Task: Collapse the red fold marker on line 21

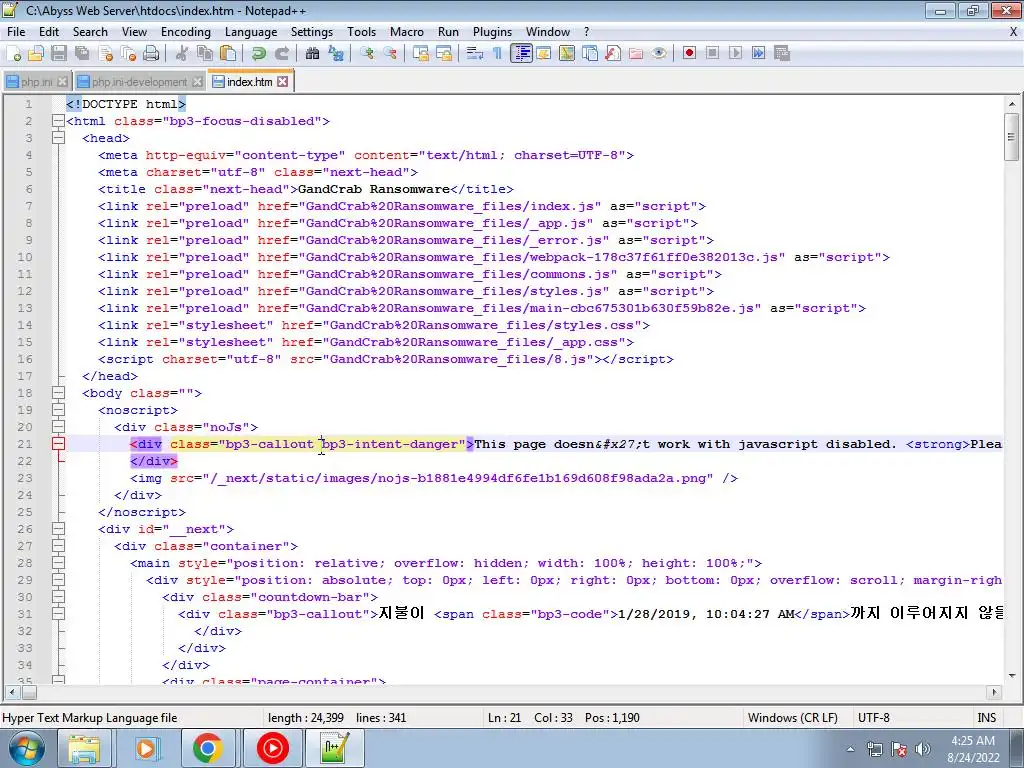Action: click(58, 444)
